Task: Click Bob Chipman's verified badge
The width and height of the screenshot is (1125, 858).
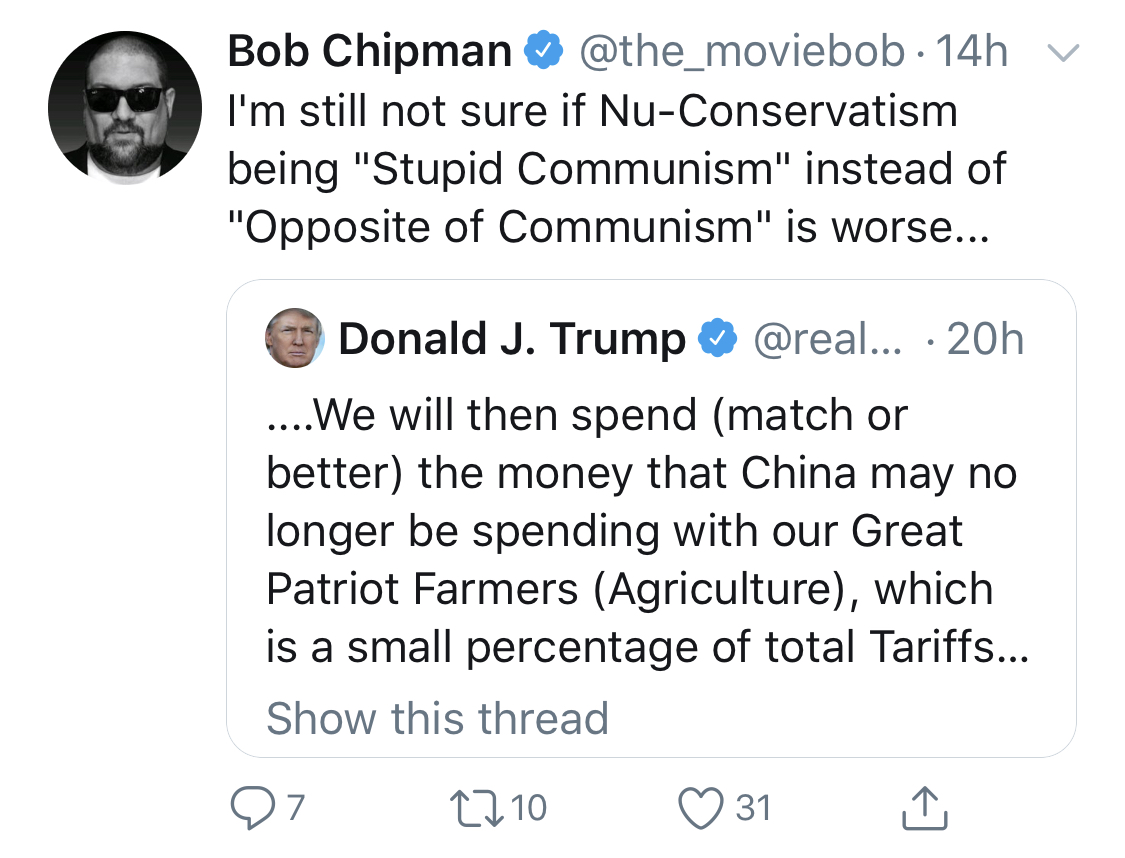Action: coord(544,50)
